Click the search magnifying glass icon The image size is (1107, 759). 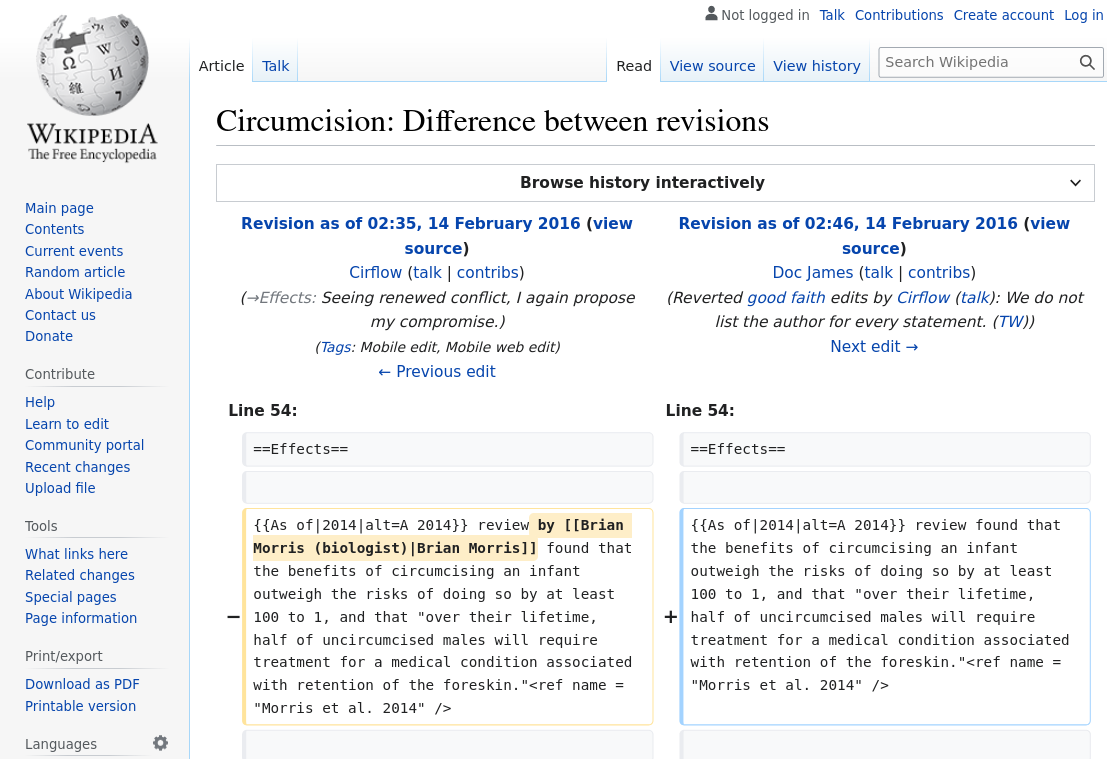point(1087,62)
